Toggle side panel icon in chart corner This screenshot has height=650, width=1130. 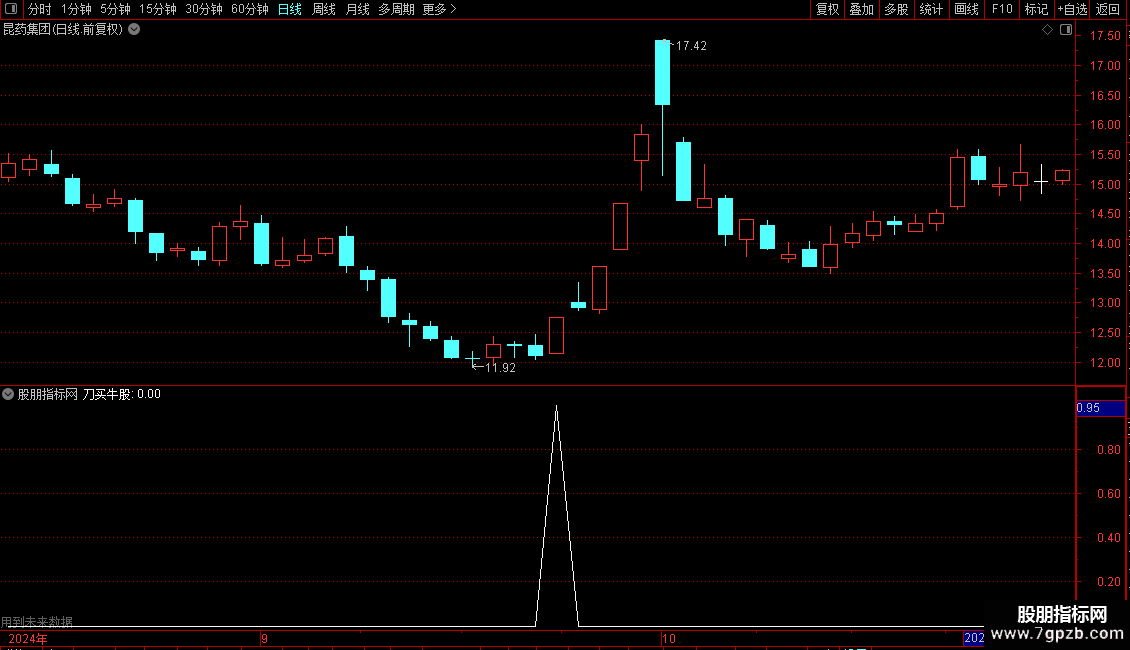1066,30
